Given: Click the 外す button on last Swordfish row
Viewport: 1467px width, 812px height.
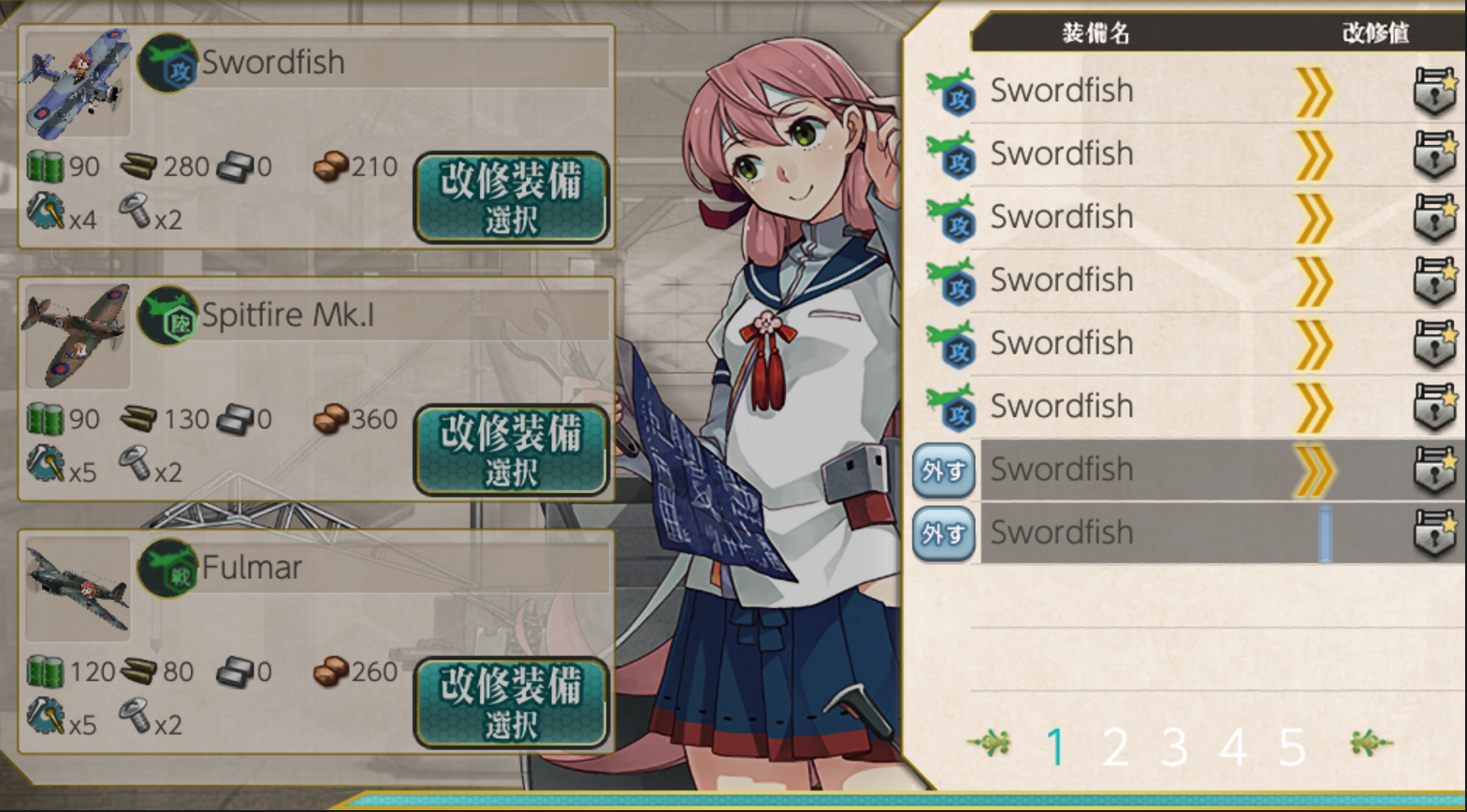Looking at the screenshot, I should pos(944,533).
